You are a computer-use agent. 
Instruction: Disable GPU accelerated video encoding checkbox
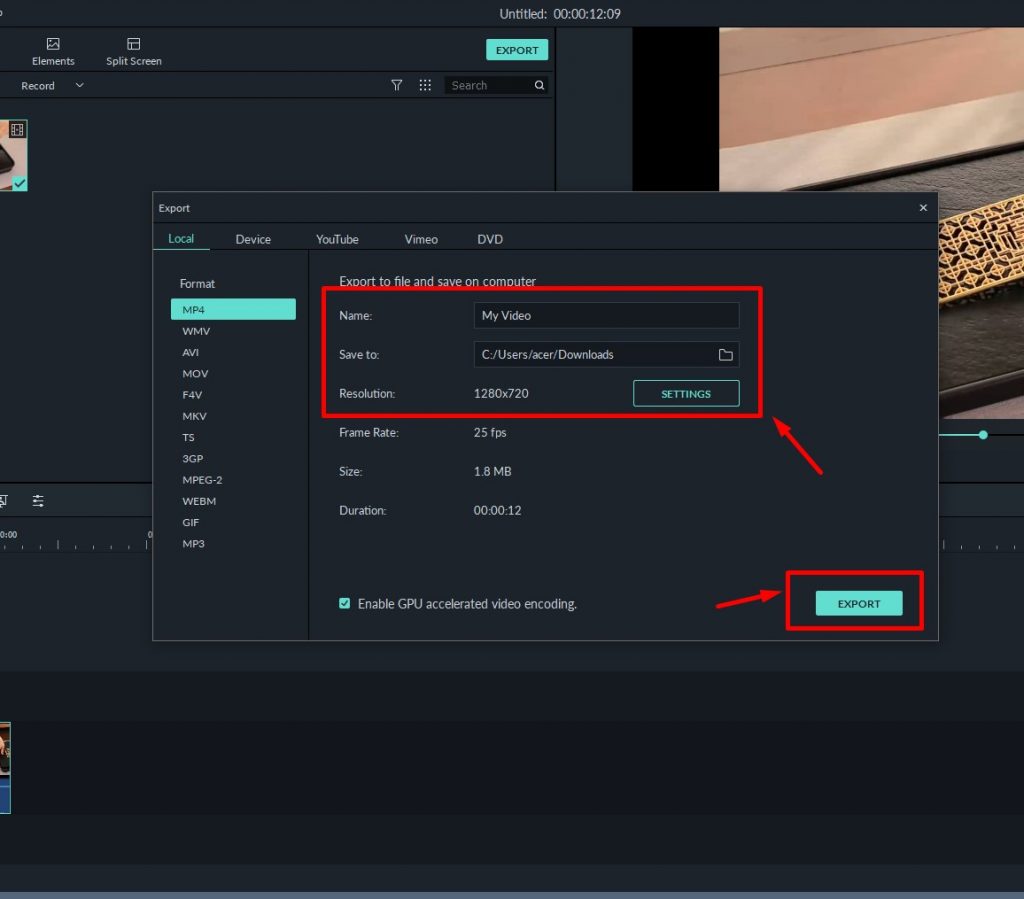click(x=345, y=604)
